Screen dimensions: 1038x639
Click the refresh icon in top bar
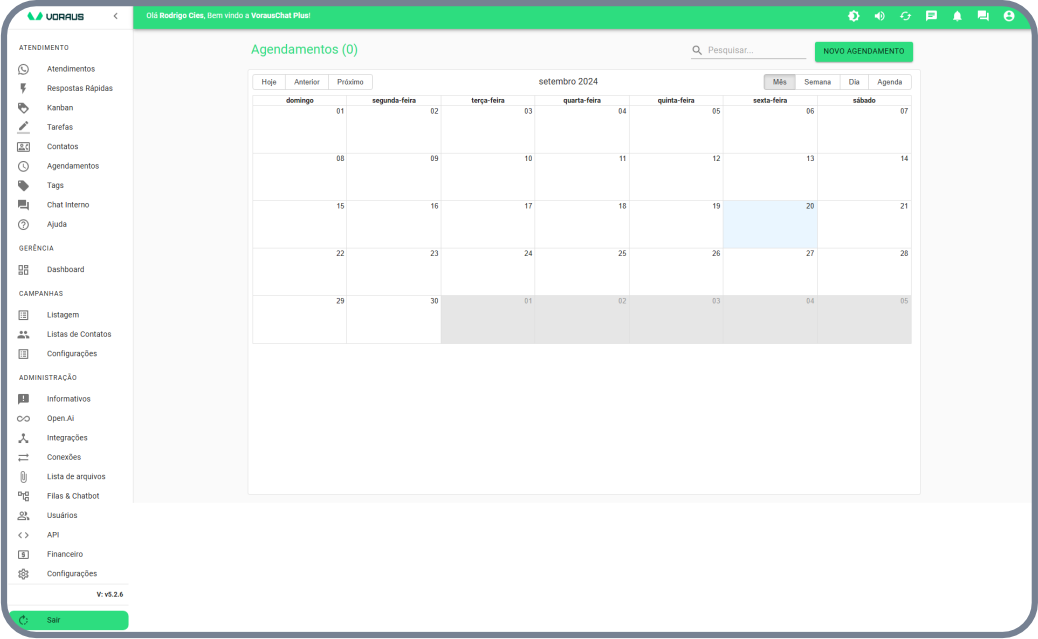click(905, 16)
